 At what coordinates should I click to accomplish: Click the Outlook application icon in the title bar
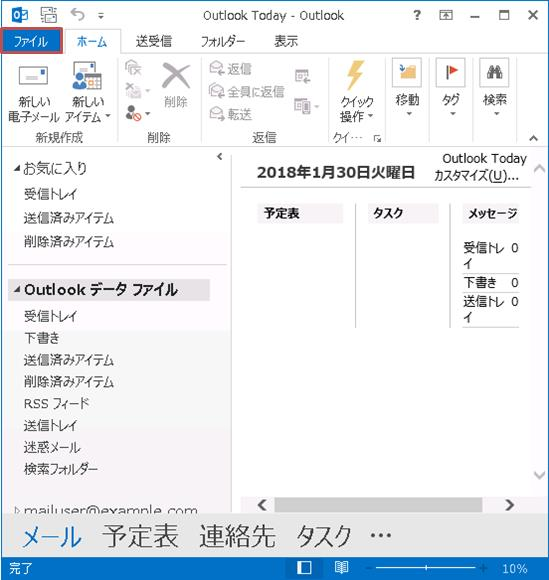[x=20, y=15]
